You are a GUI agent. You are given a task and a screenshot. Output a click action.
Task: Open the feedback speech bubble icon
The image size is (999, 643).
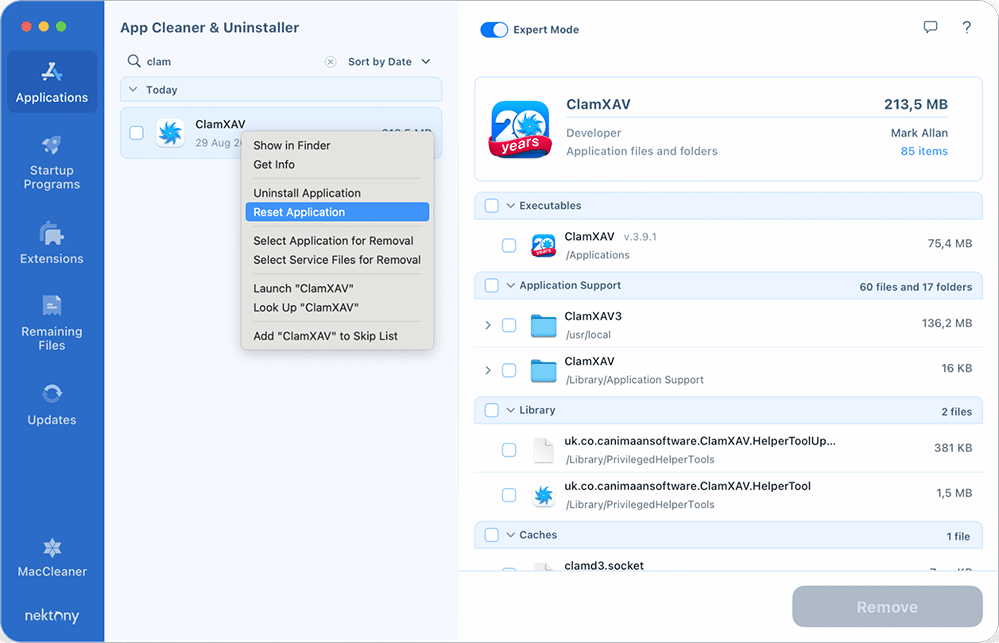pos(930,27)
